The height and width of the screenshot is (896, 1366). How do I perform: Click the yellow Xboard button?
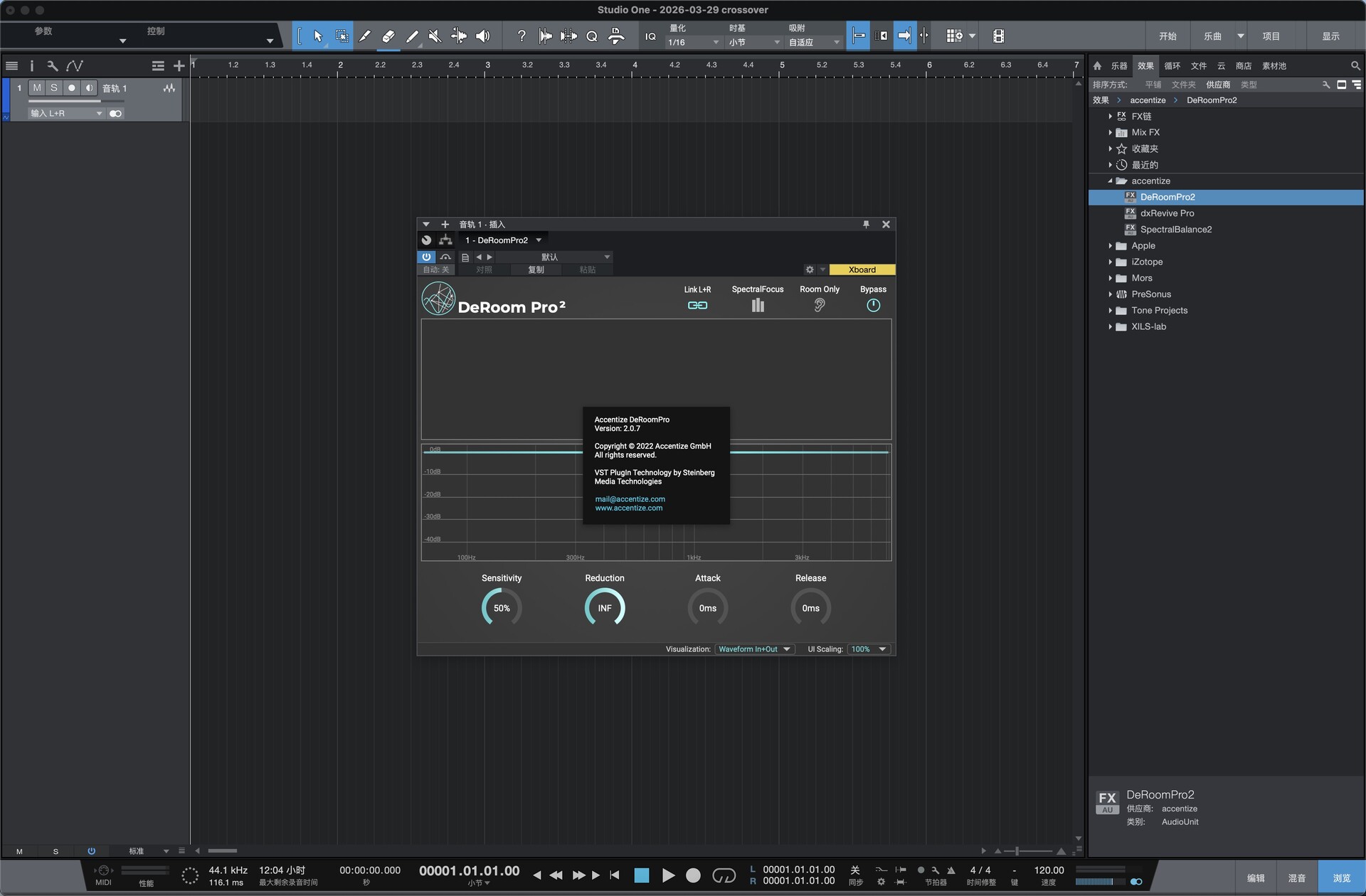[862, 270]
